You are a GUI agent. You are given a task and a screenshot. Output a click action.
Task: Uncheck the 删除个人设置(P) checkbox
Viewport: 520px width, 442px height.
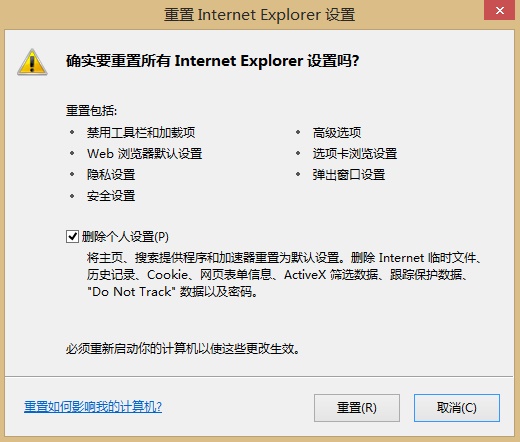[72, 237]
